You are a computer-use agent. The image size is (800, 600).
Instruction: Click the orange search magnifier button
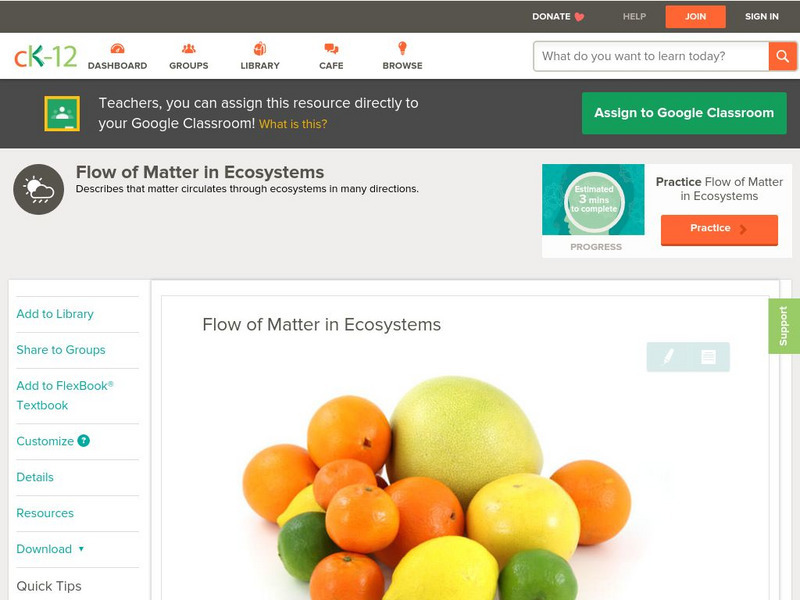tap(782, 56)
